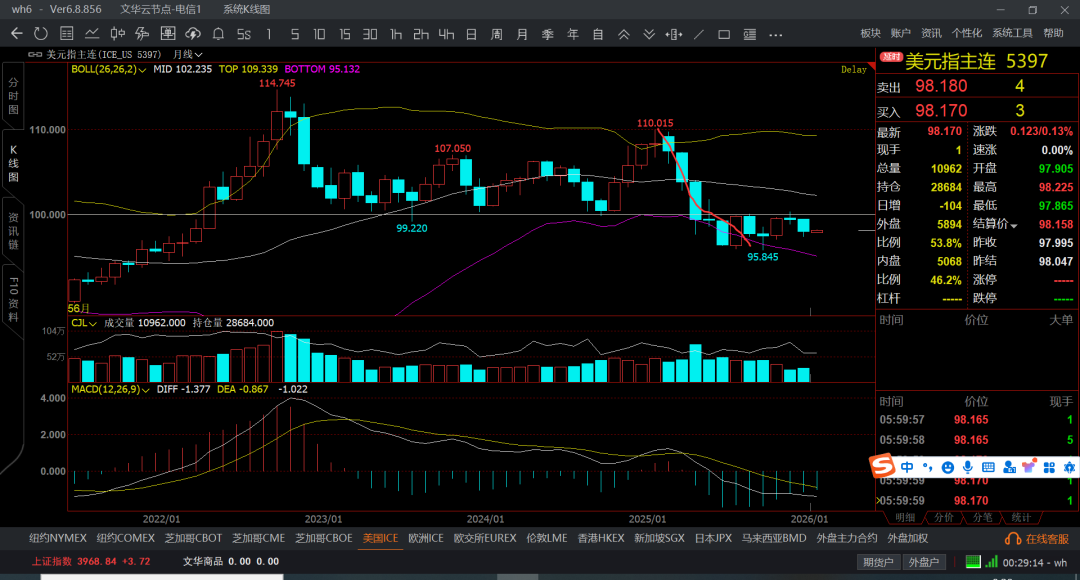
Task: Open the Sogou toolbox grid icon
Action: pos(1049,467)
